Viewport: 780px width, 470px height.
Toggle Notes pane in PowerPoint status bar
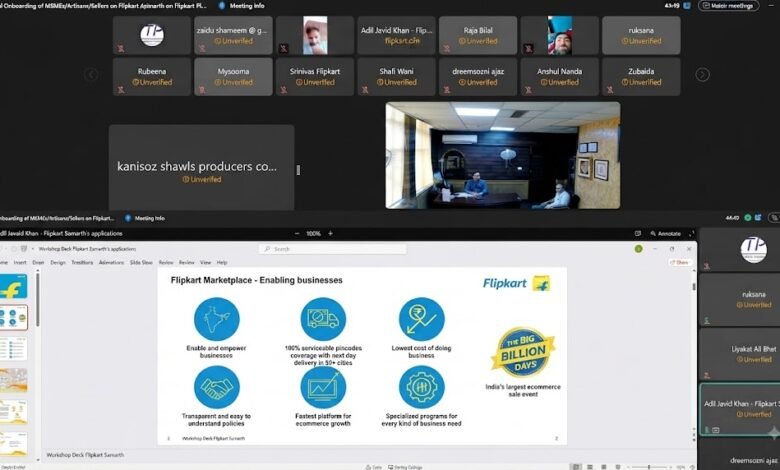(374, 467)
